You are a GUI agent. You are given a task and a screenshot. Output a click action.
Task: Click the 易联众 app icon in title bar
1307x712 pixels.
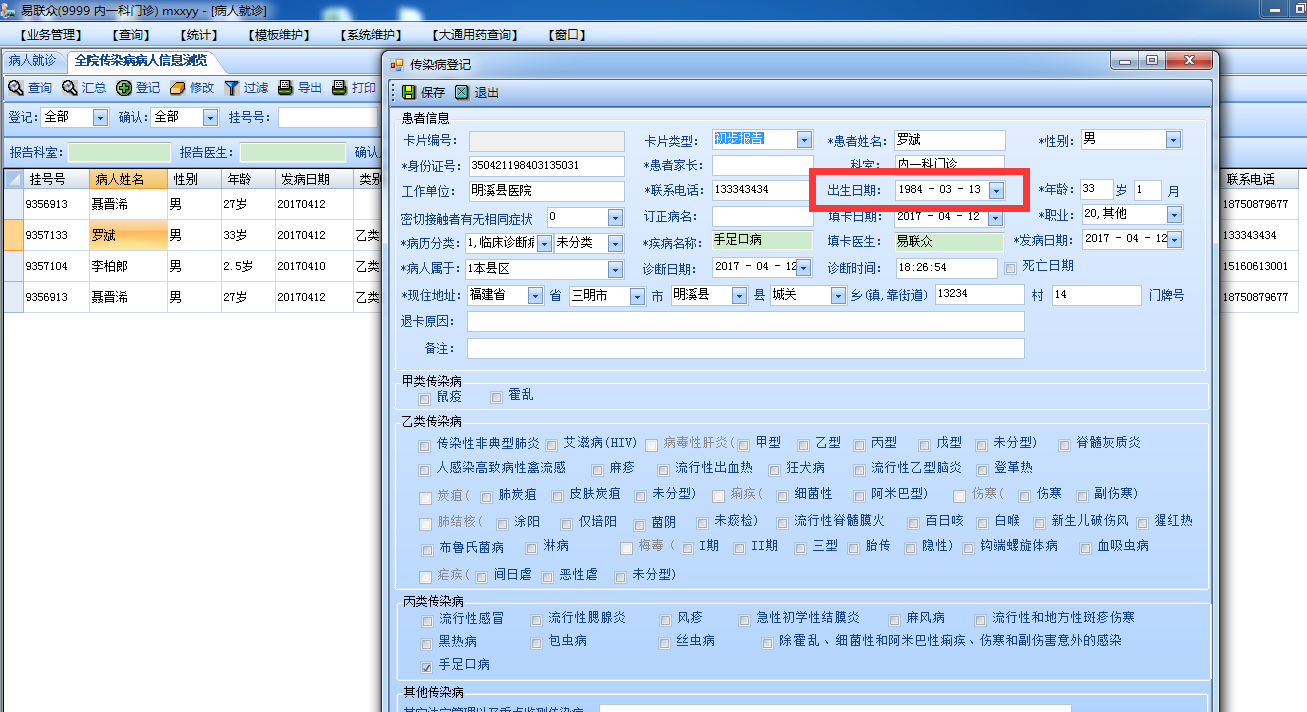point(9,10)
